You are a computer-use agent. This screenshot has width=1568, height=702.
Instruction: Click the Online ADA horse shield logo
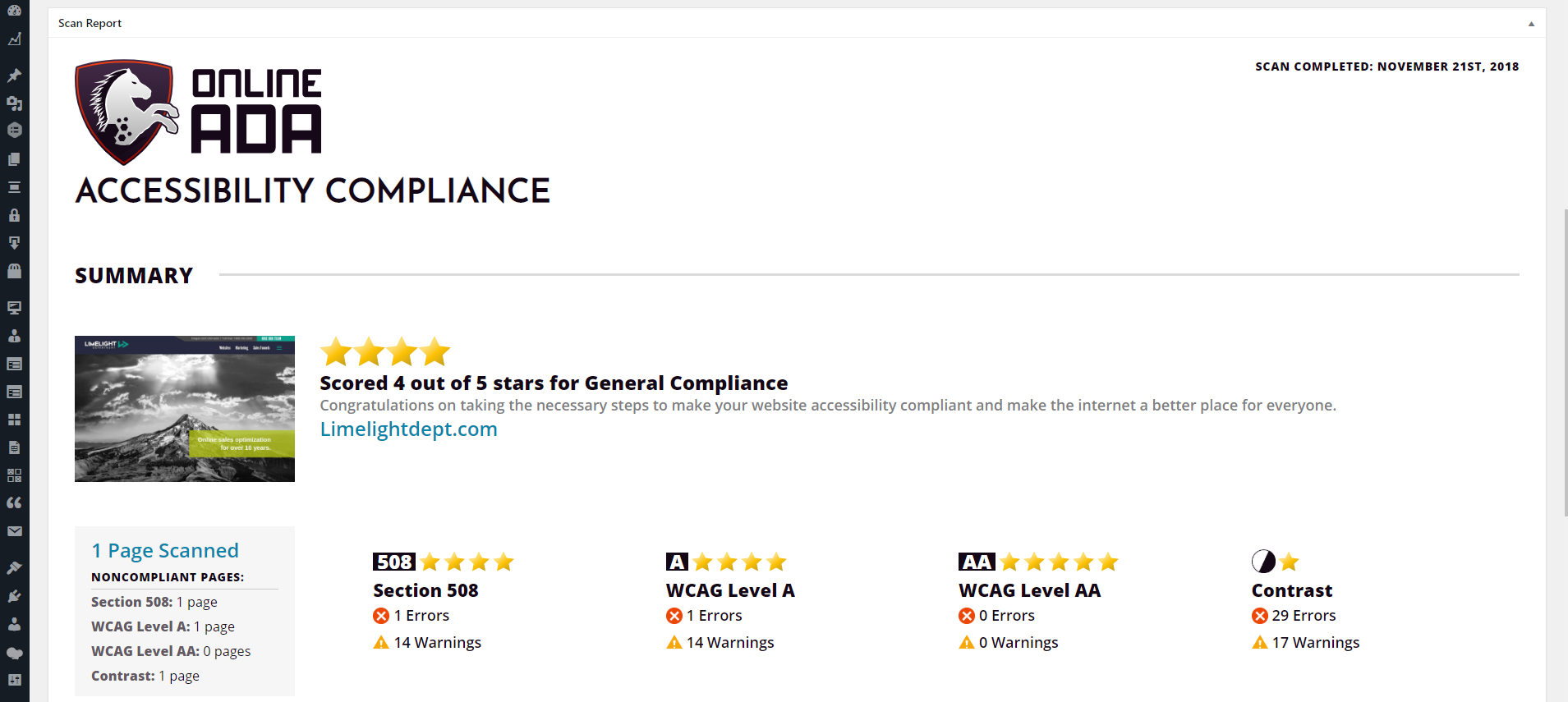tap(126, 111)
